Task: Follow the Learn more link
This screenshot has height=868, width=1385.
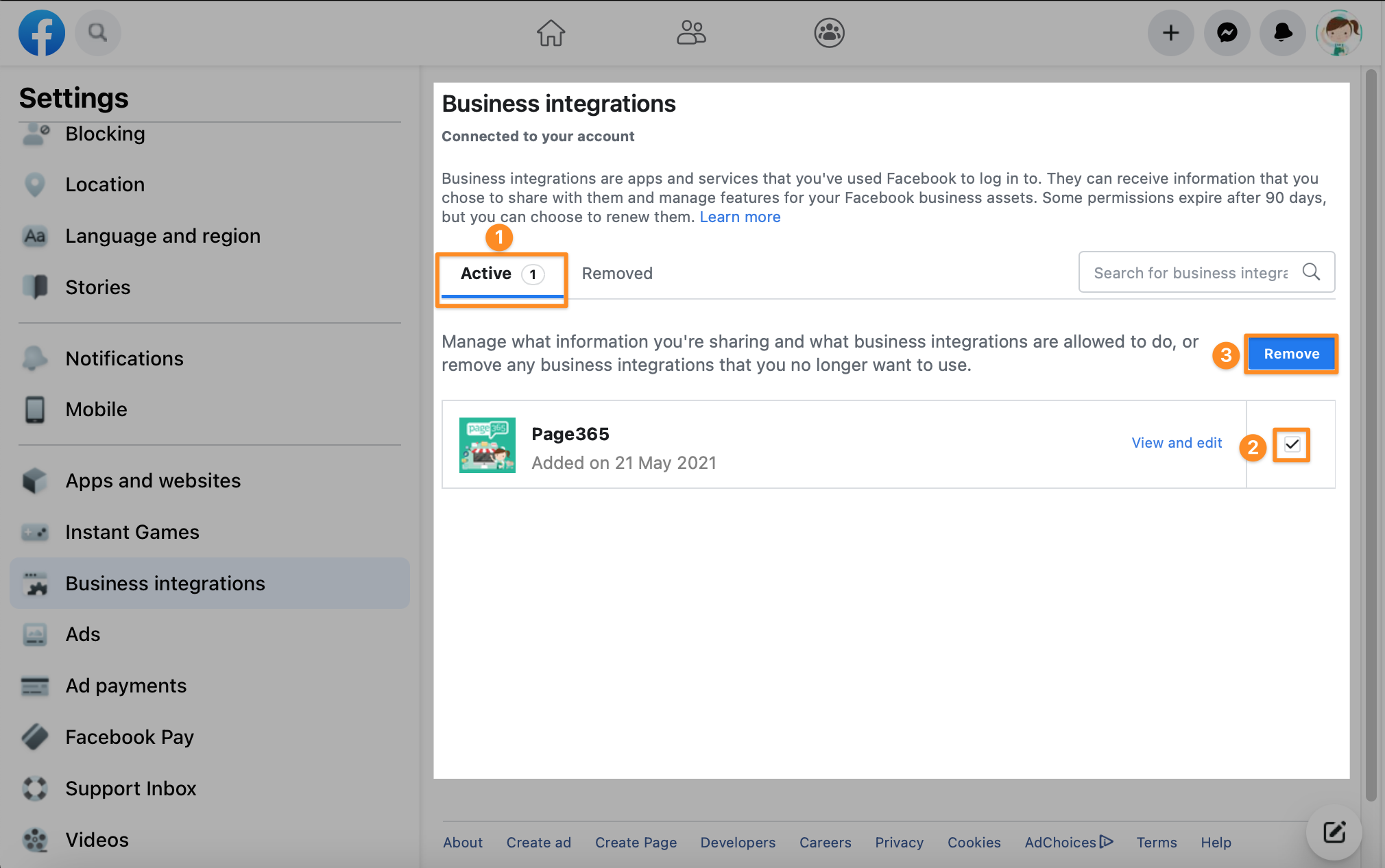Action: pos(740,217)
